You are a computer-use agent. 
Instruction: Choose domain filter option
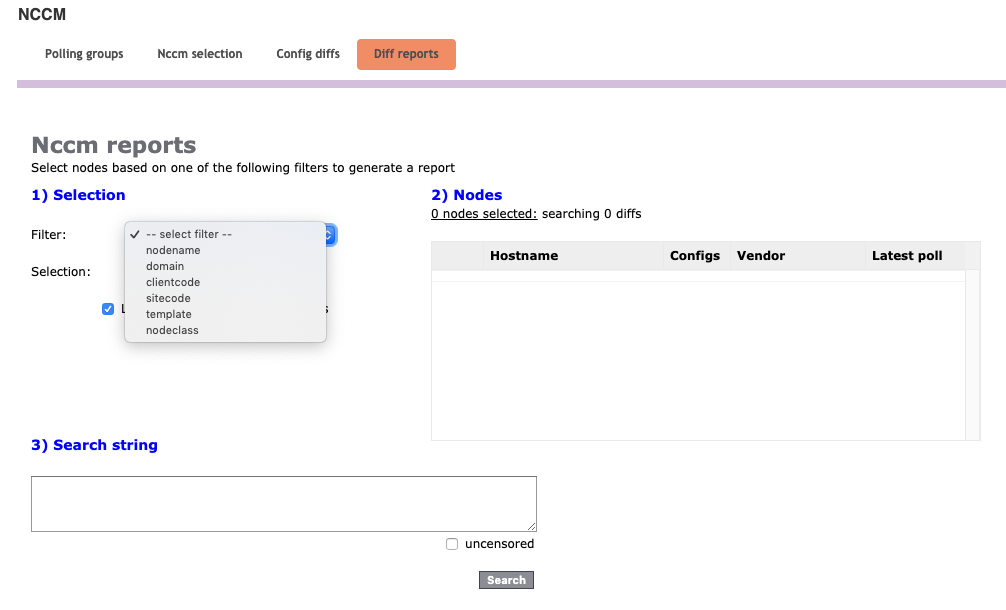165,267
